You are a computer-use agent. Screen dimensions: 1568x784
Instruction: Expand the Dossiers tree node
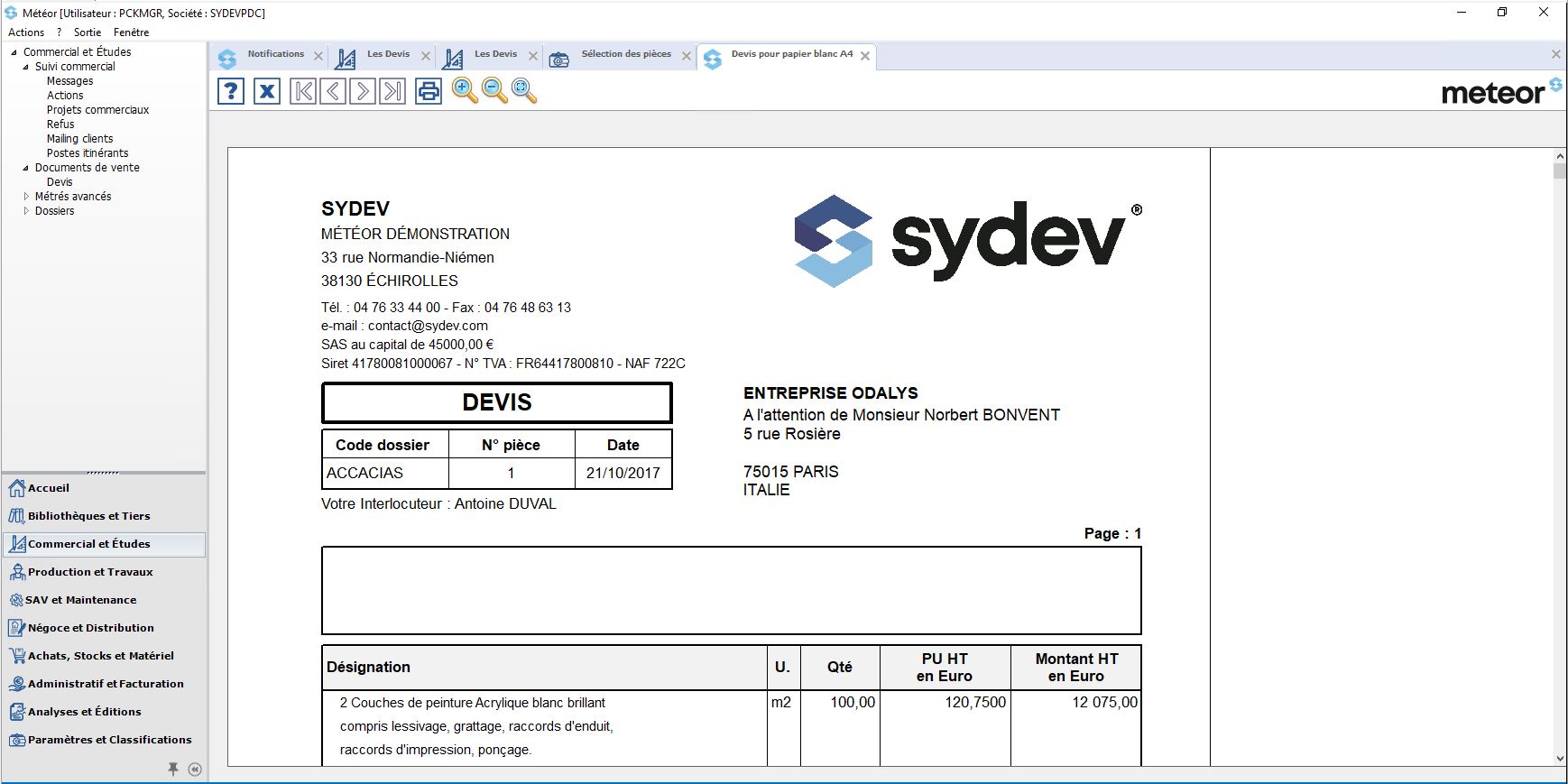click(x=26, y=211)
